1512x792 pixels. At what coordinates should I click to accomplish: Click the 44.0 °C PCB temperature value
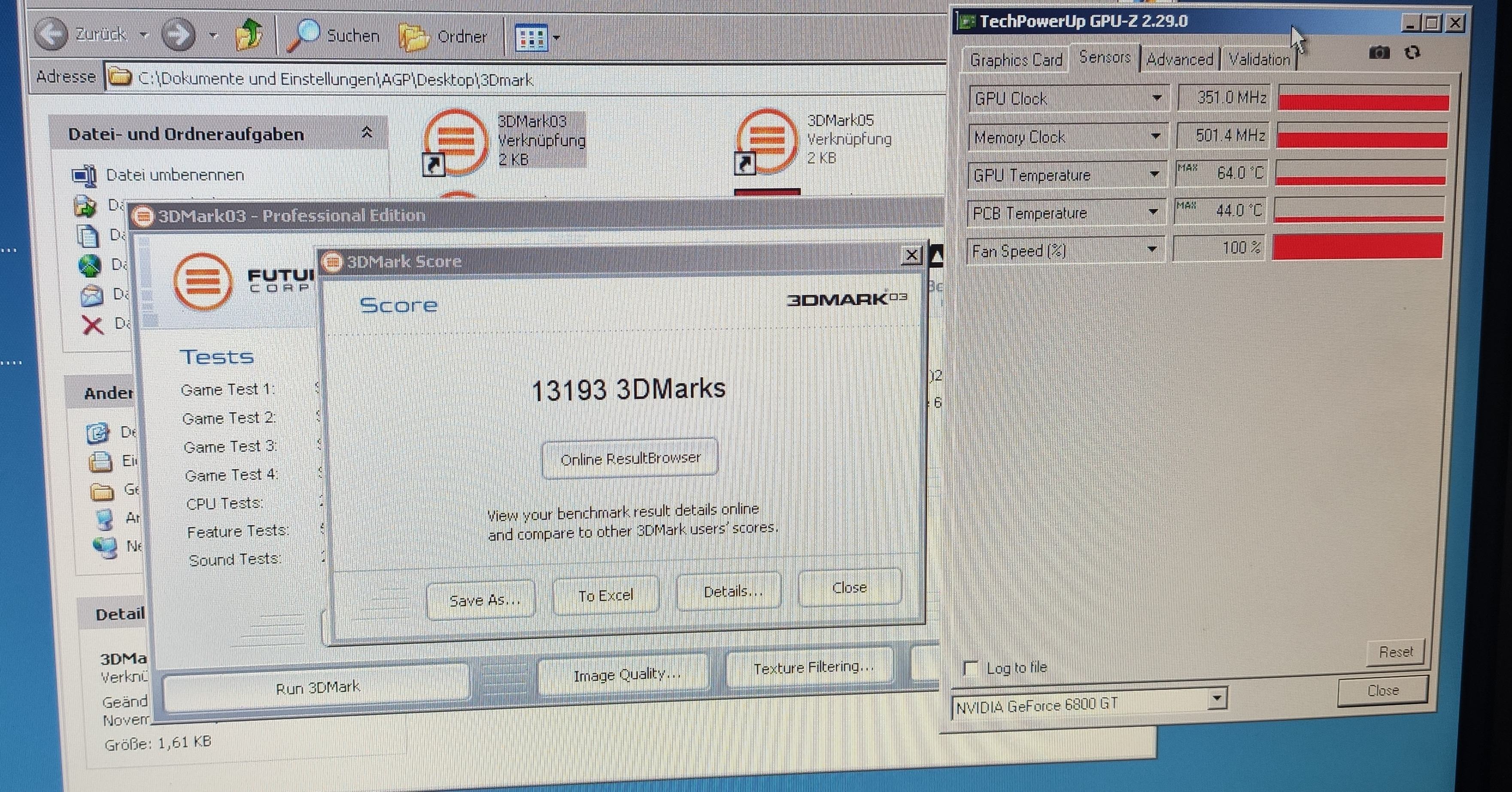point(1221,211)
